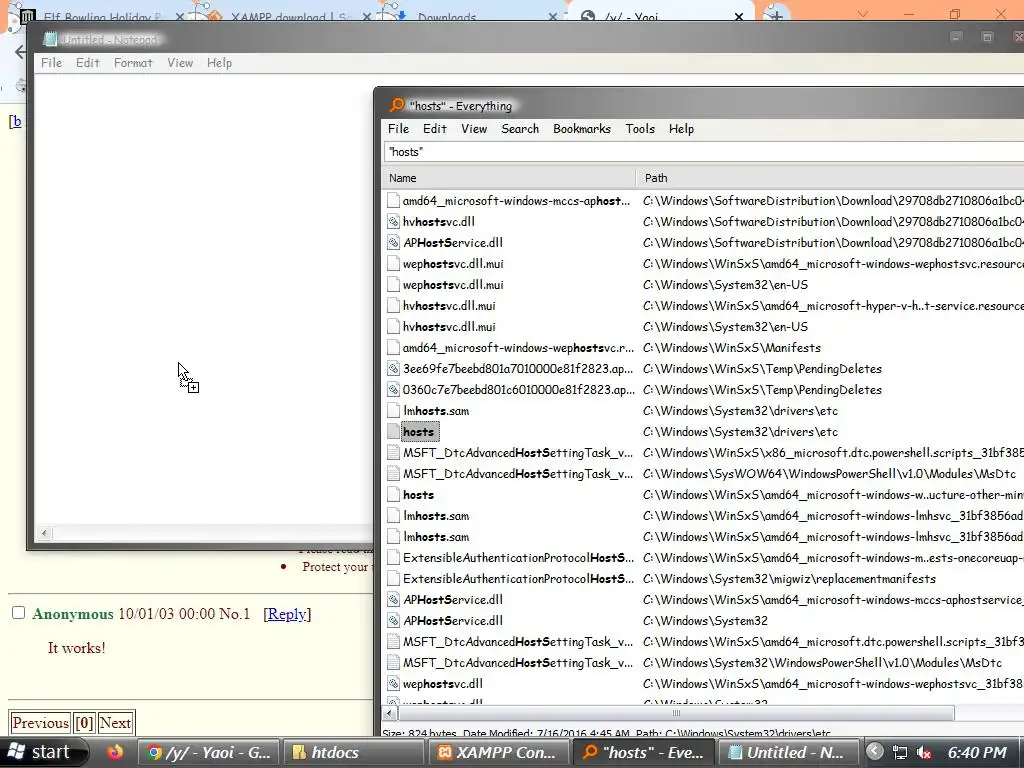
Task: Select lmhosts.sam in System32\drivers\etc
Action: pos(436,411)
